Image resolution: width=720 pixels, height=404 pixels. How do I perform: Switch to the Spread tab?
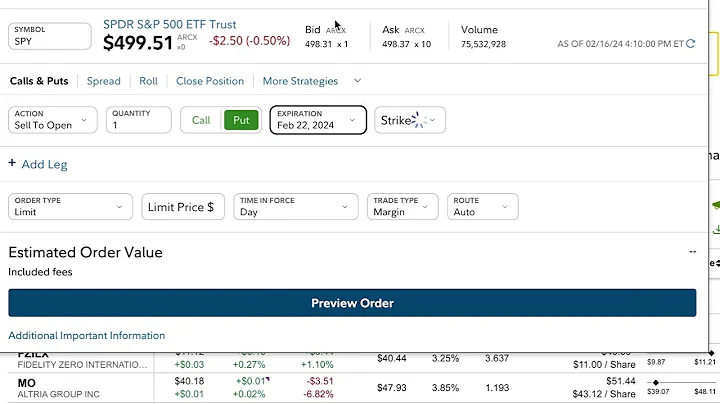pos(104,81)
